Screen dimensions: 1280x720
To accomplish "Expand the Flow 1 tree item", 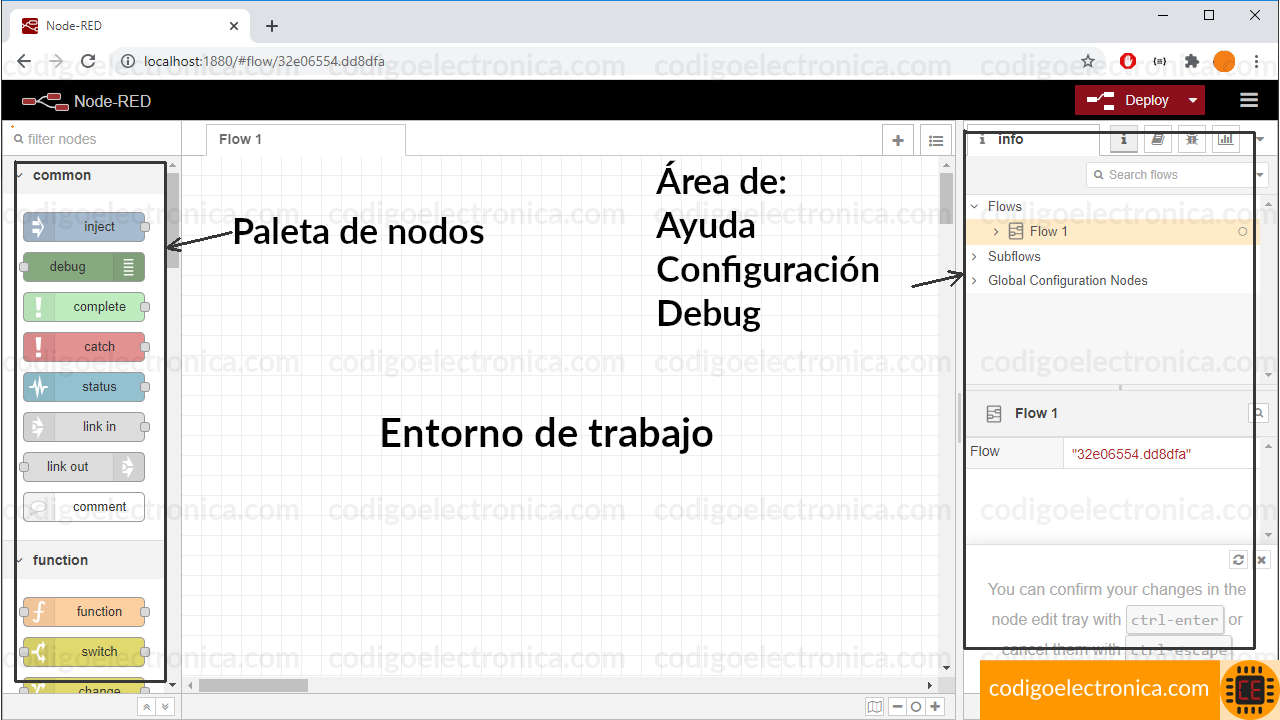I will click(996, 232).
